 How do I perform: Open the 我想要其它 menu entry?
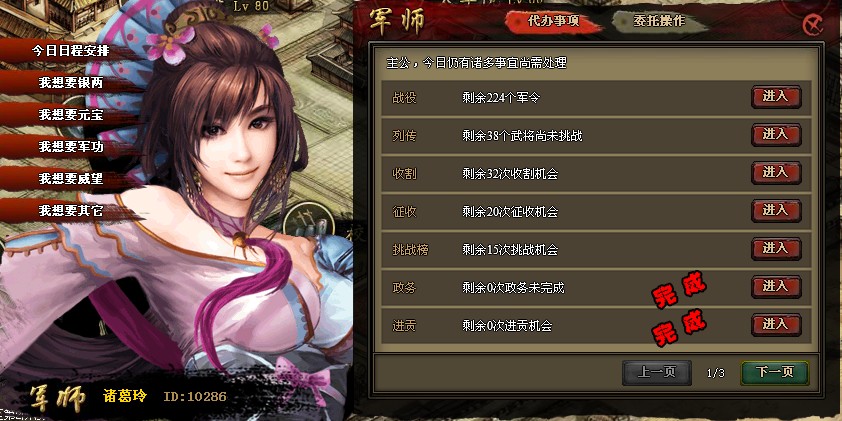coord(70,210)
